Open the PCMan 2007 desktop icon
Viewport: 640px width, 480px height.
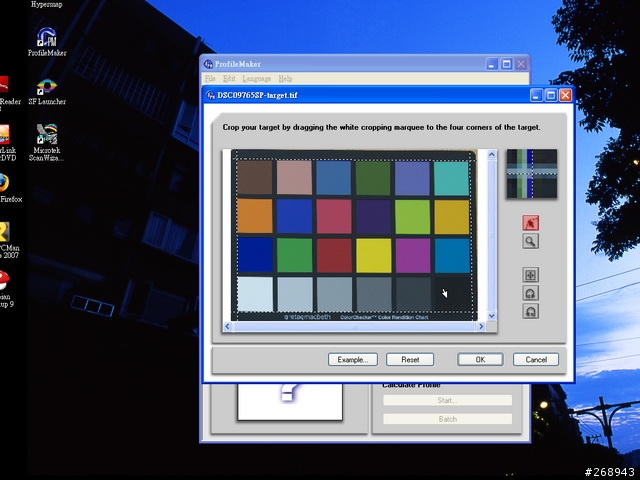(x=8, y=241)
